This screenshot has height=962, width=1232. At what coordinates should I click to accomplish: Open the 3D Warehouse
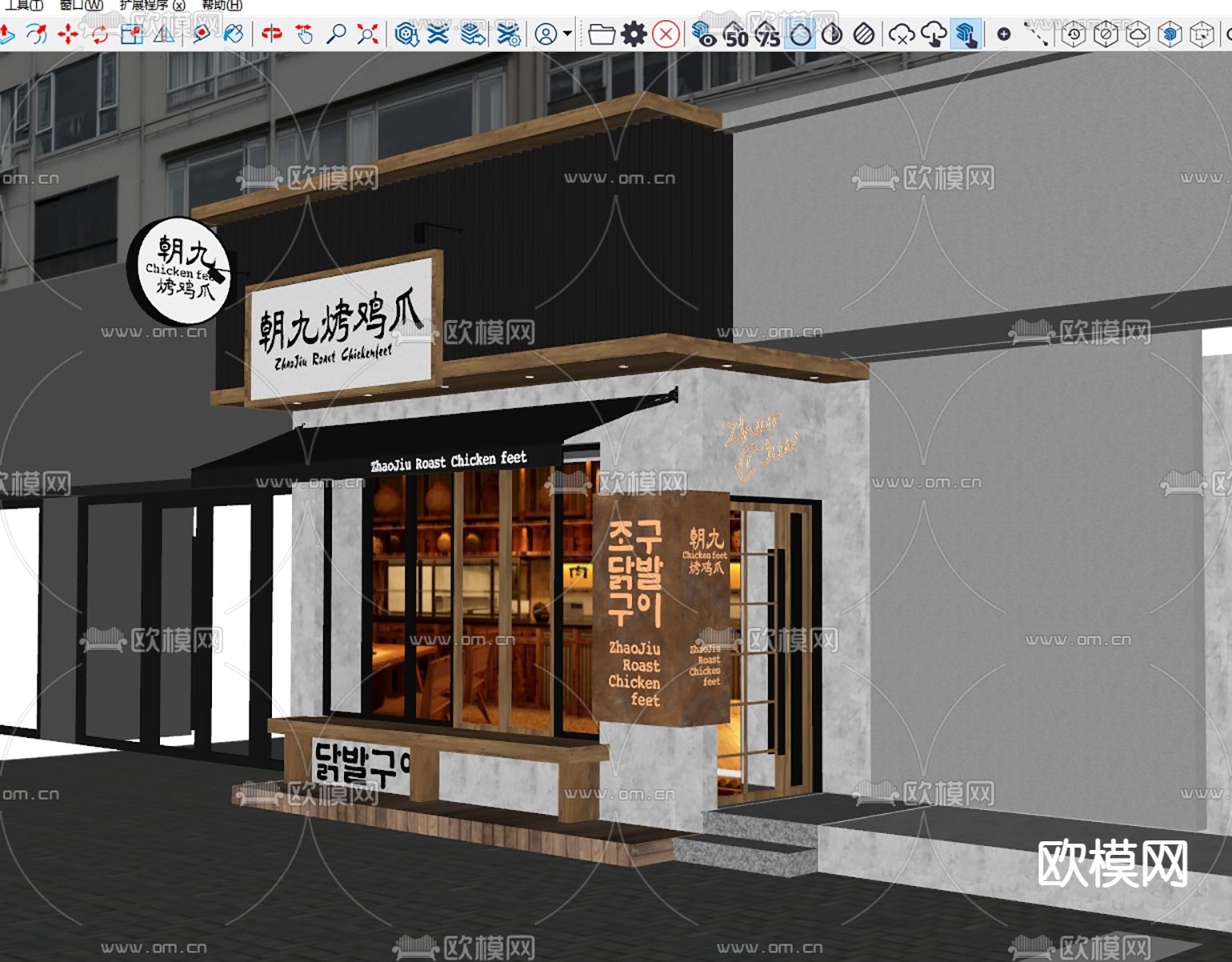(406, 34)
